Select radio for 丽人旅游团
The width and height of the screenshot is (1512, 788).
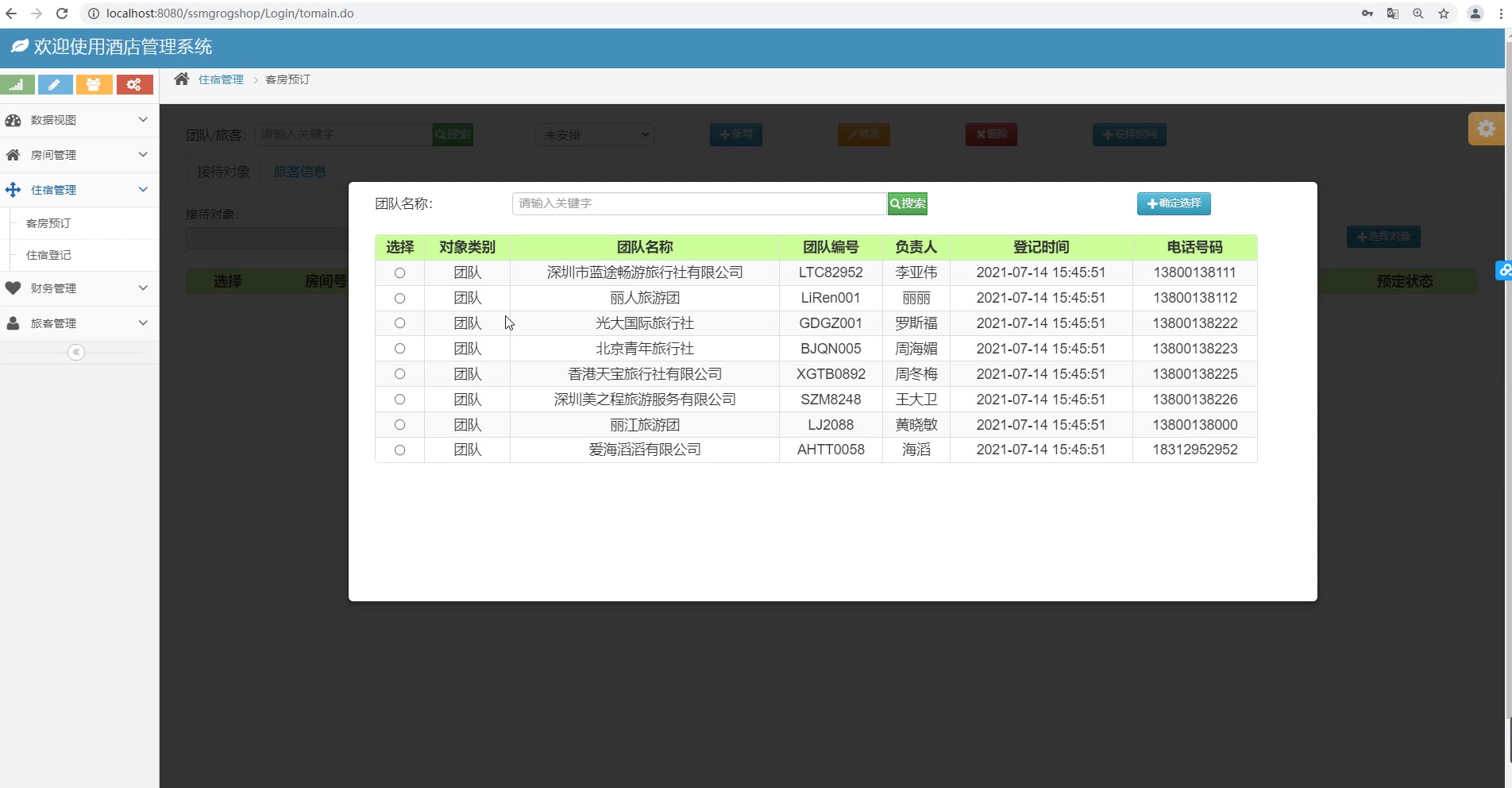click(399, 298)
